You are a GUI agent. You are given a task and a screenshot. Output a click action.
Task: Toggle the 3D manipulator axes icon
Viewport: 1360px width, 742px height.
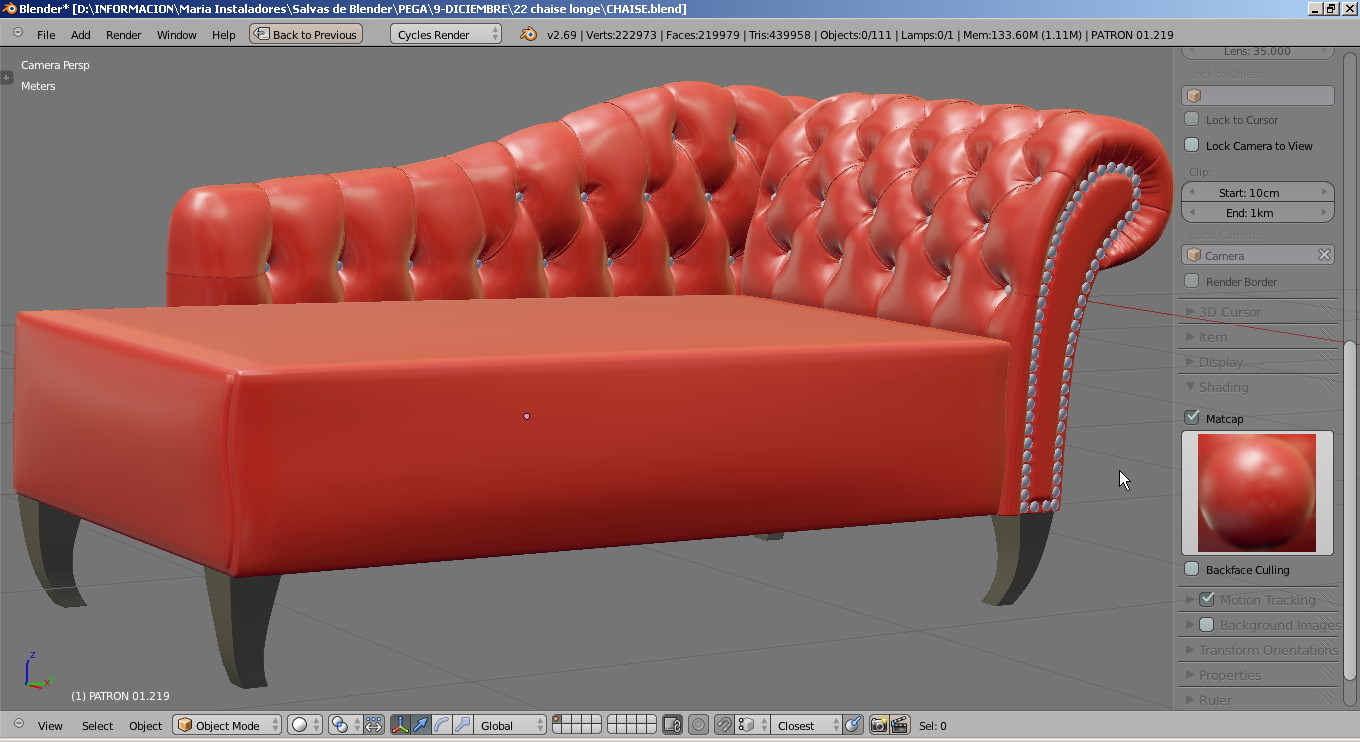point(400,725)
